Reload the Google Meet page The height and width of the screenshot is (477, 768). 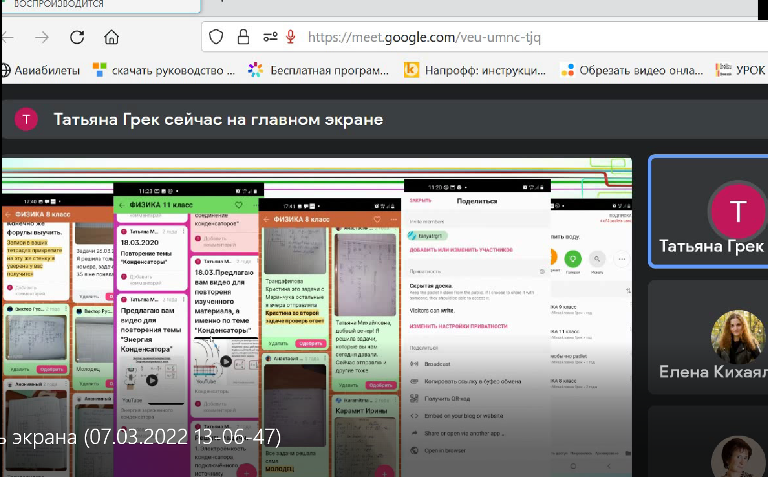[77, 37]
